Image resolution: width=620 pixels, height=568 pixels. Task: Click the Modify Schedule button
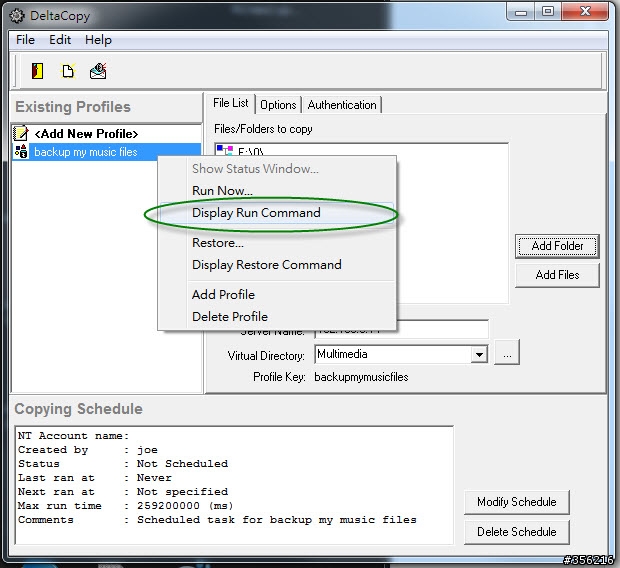pos(517,502)
